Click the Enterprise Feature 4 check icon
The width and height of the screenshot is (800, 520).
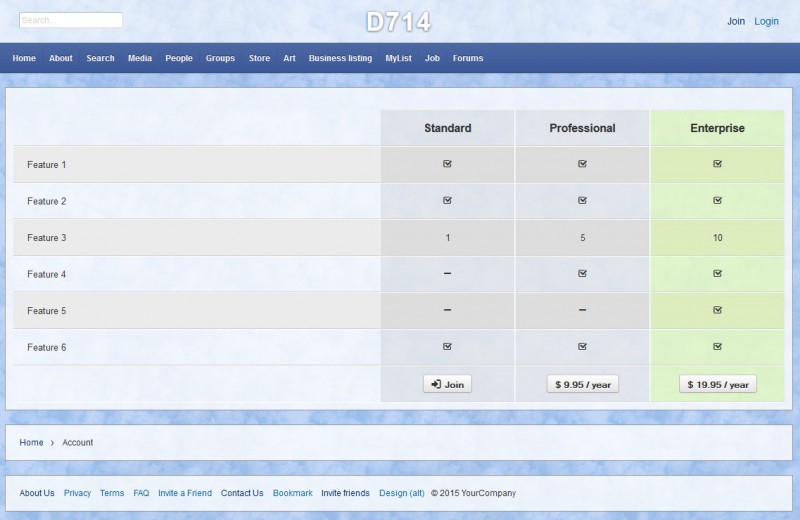pos(717,274)
